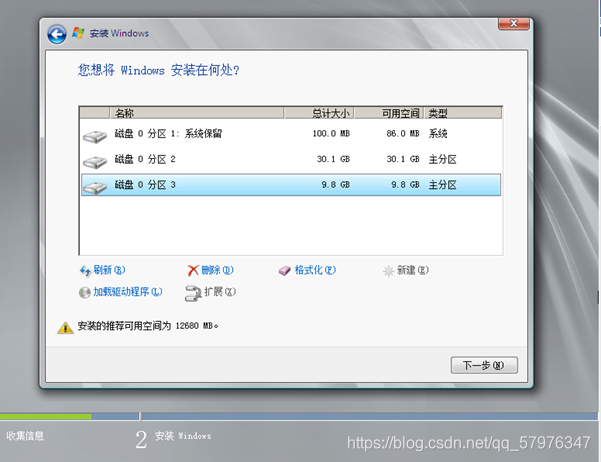Click 新建(E) link
Screen dimensions: 601x462
[x=413, y=270]
